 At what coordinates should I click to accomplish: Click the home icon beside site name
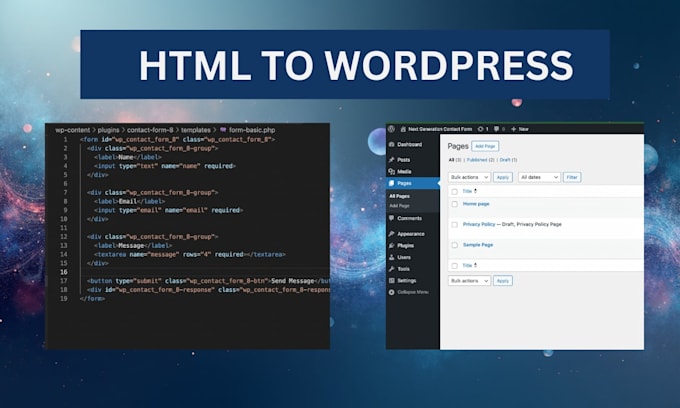pos(403,129)
